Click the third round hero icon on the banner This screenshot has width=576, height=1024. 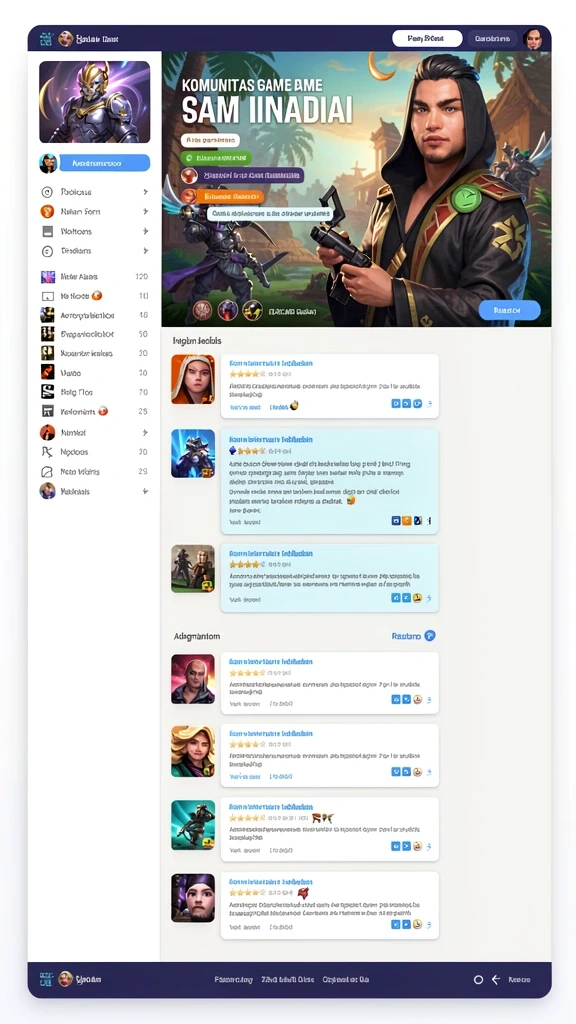coord(252,310)
